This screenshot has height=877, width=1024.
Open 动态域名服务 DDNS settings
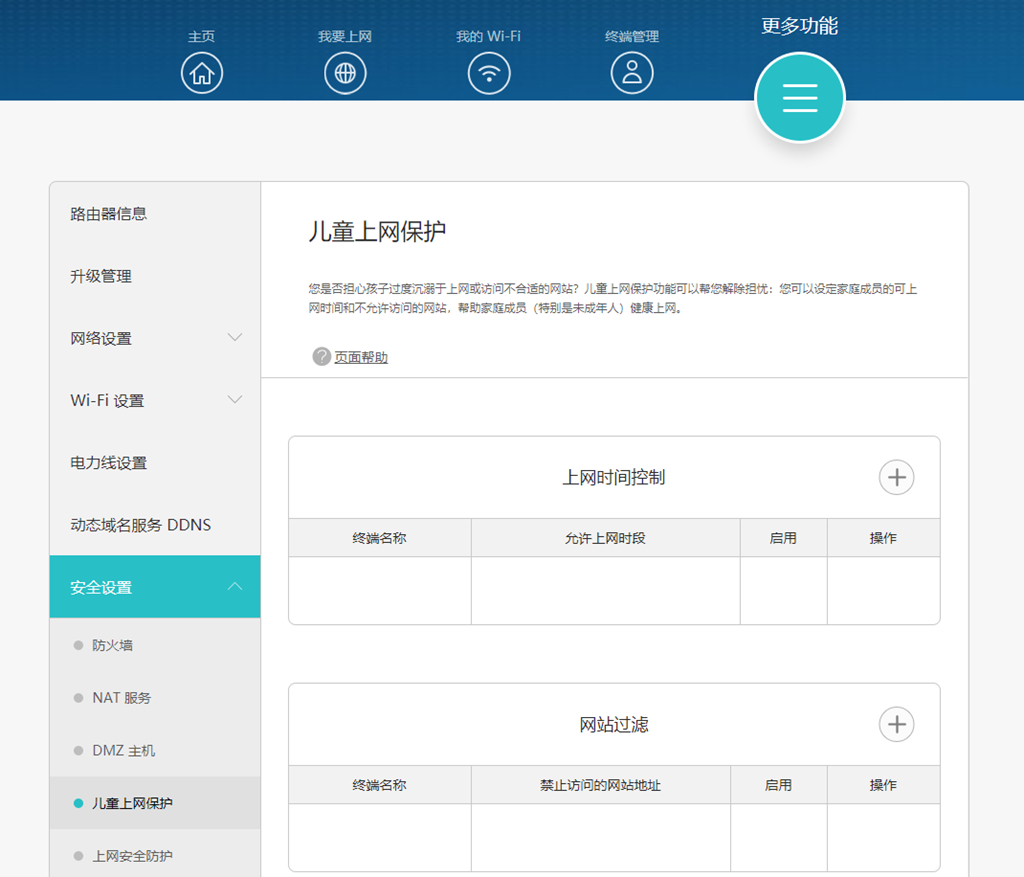141,525
